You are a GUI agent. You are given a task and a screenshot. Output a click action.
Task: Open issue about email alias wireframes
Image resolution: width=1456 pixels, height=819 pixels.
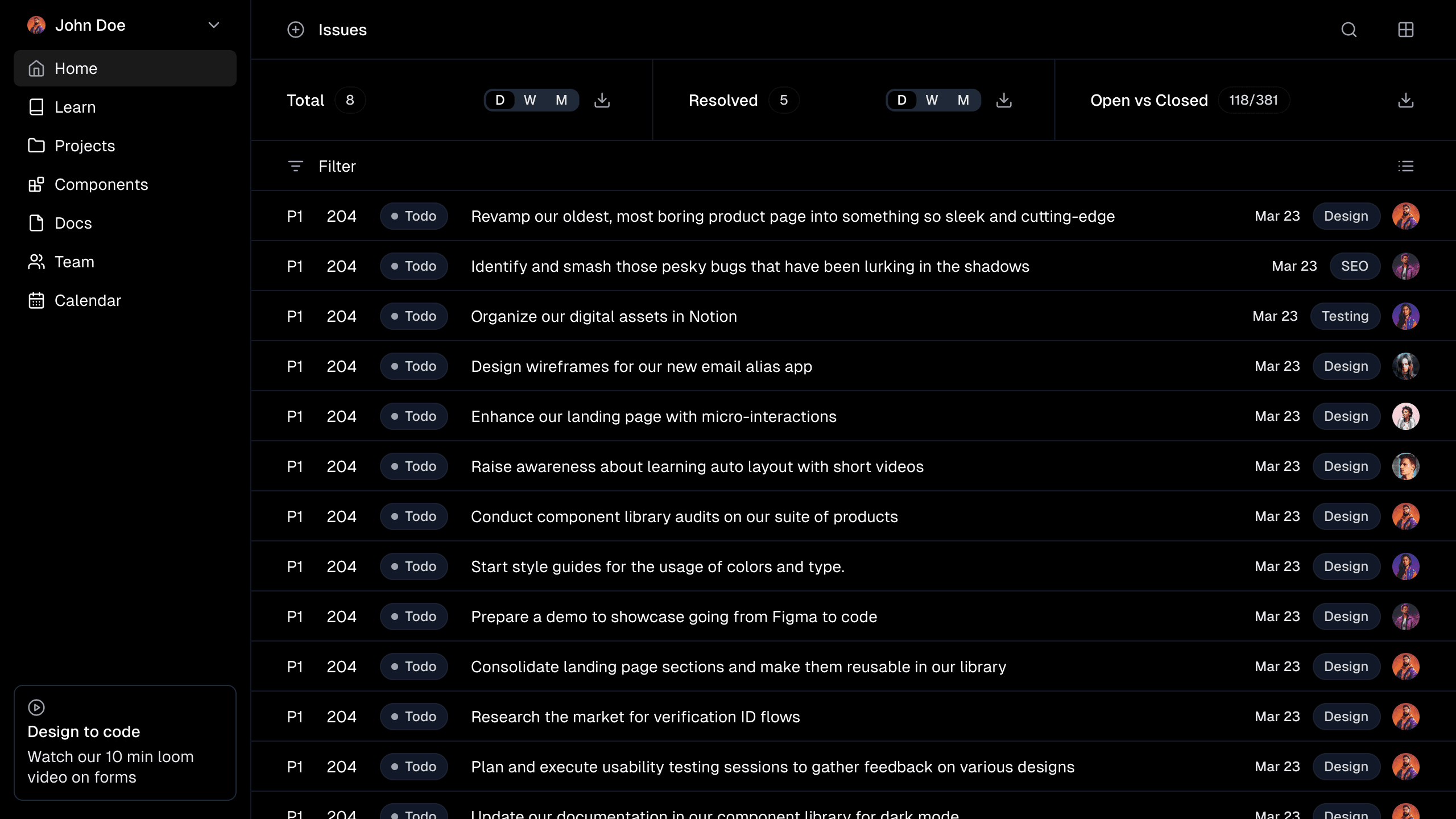coord(641,366)
